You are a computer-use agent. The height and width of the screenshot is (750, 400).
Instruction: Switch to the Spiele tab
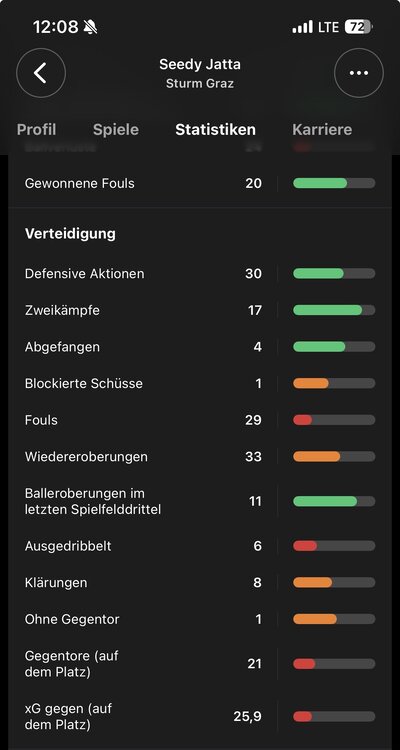(116, 130)
